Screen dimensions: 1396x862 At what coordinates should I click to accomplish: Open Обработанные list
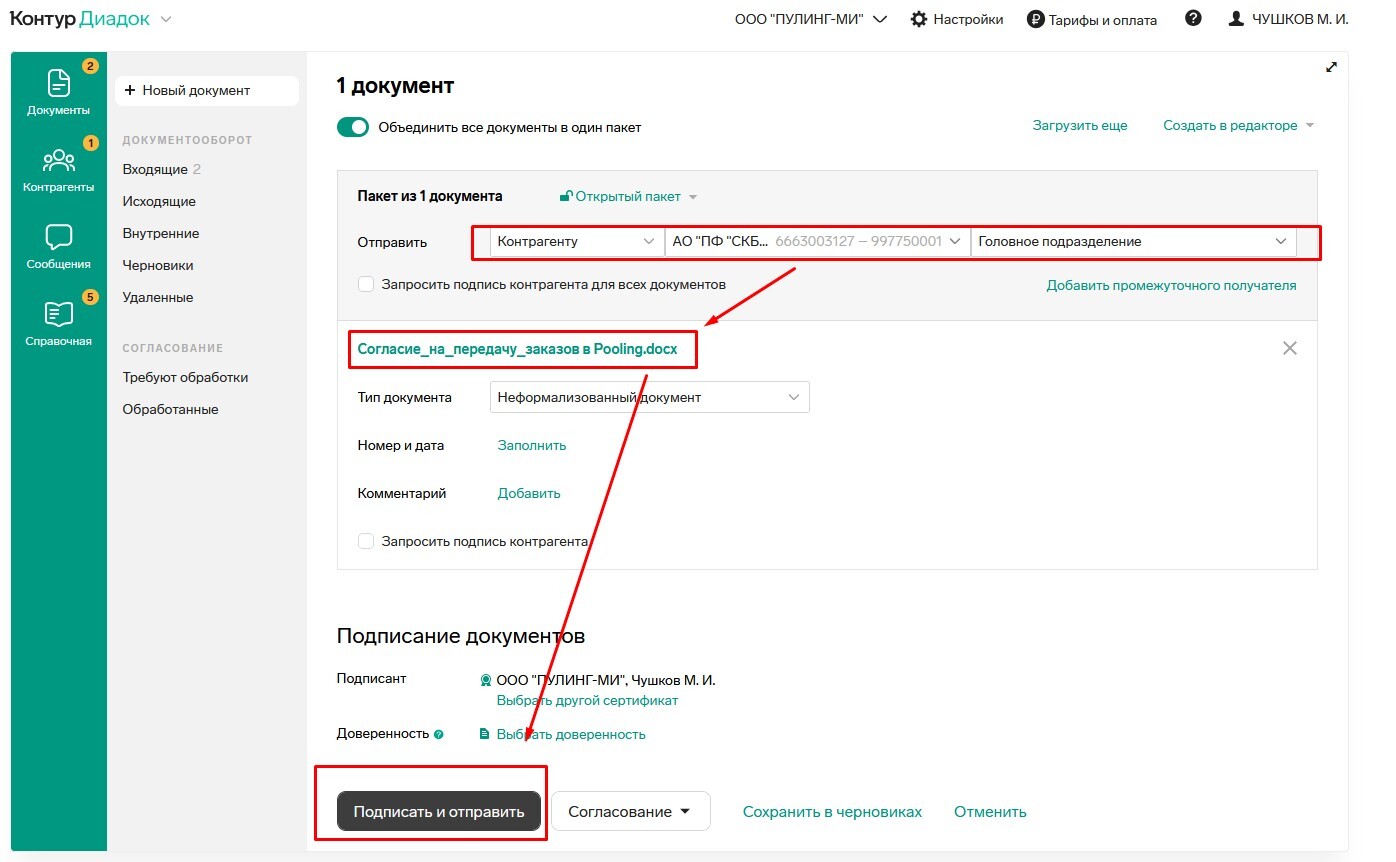170,409
